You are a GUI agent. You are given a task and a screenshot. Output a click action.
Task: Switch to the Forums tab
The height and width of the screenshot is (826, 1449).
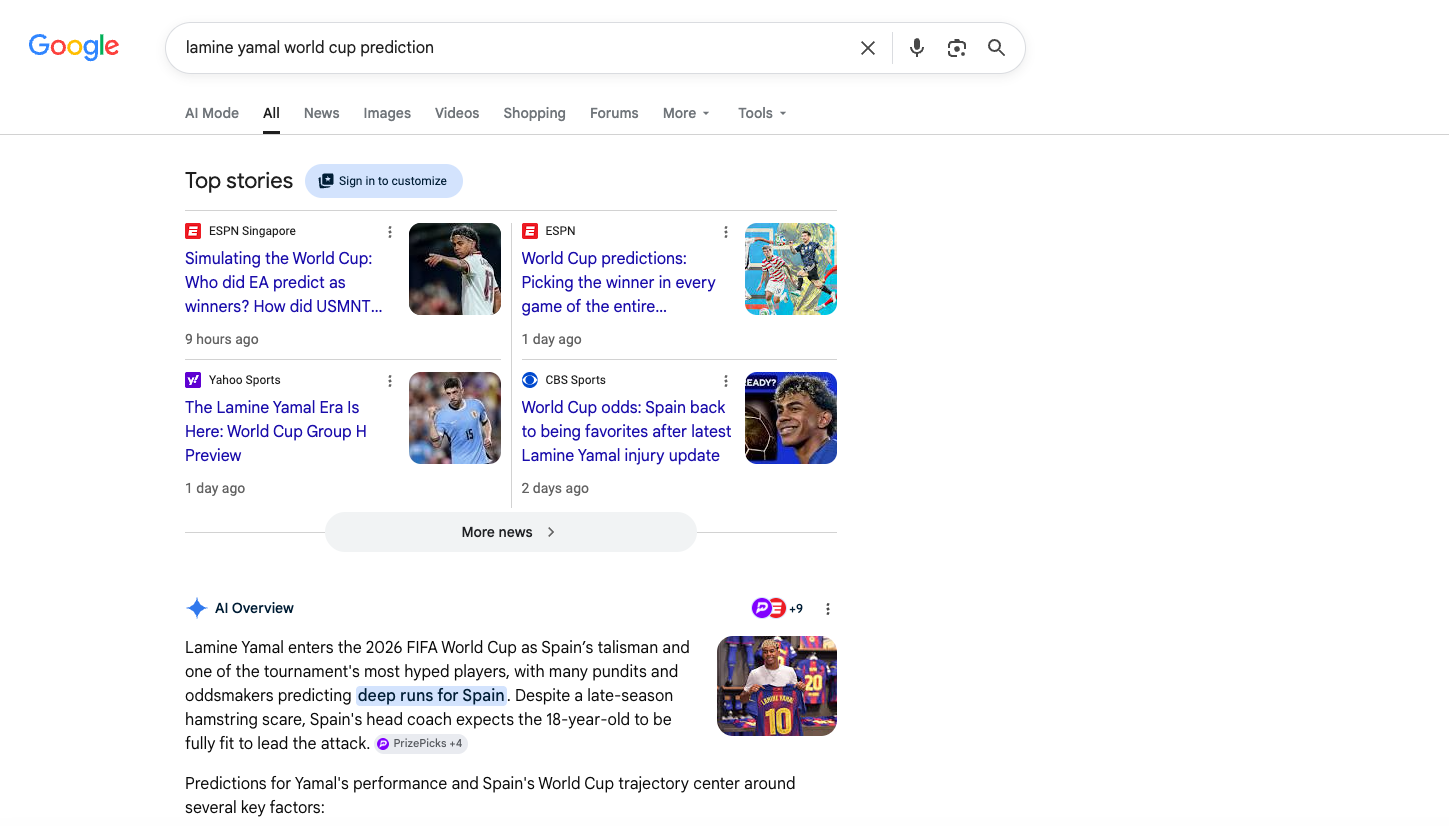coord(614,113)
